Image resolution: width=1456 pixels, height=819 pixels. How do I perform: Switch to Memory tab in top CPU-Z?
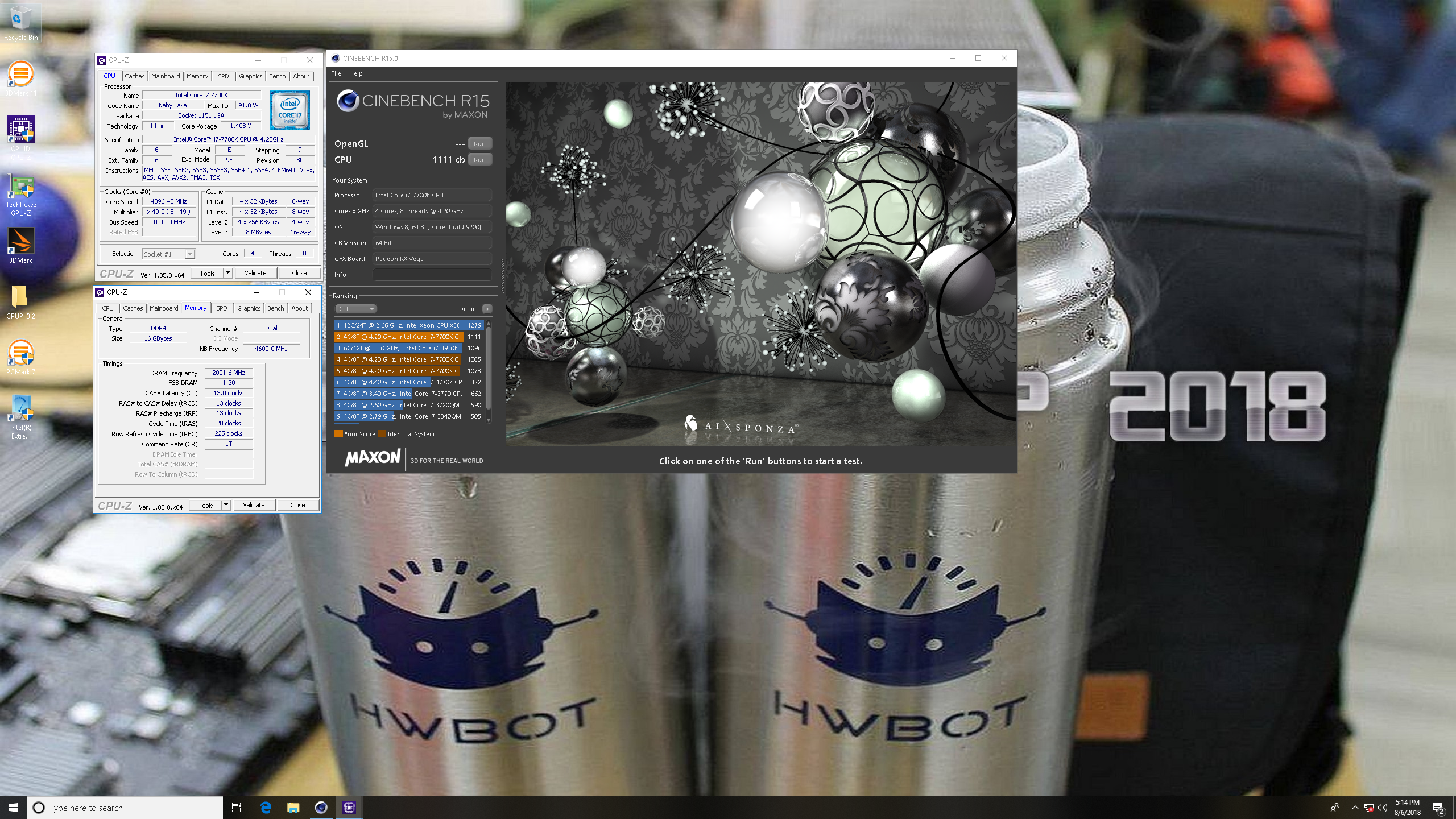pos(197,76)
